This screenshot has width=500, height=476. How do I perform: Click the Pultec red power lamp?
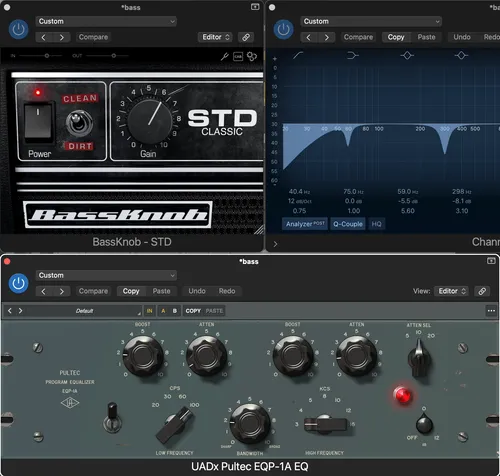403,395
